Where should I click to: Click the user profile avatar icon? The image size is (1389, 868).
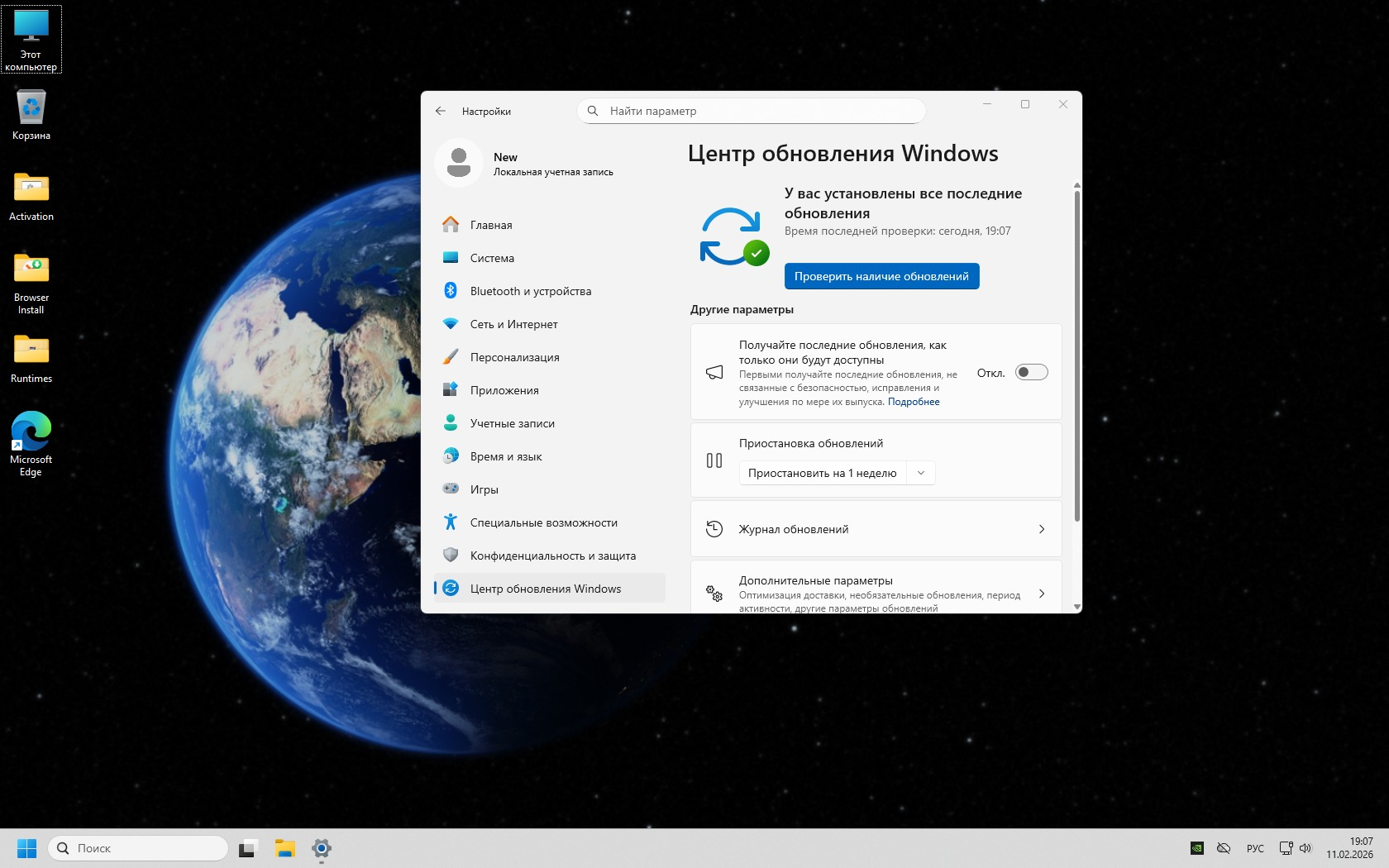[459, 163]
